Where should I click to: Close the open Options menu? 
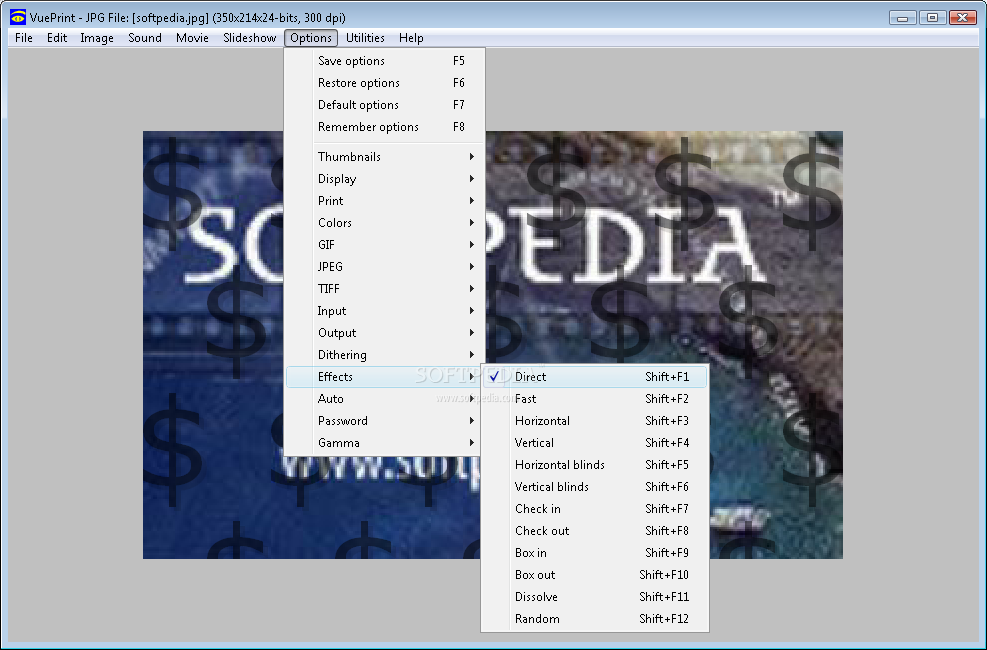pos(311,38)
